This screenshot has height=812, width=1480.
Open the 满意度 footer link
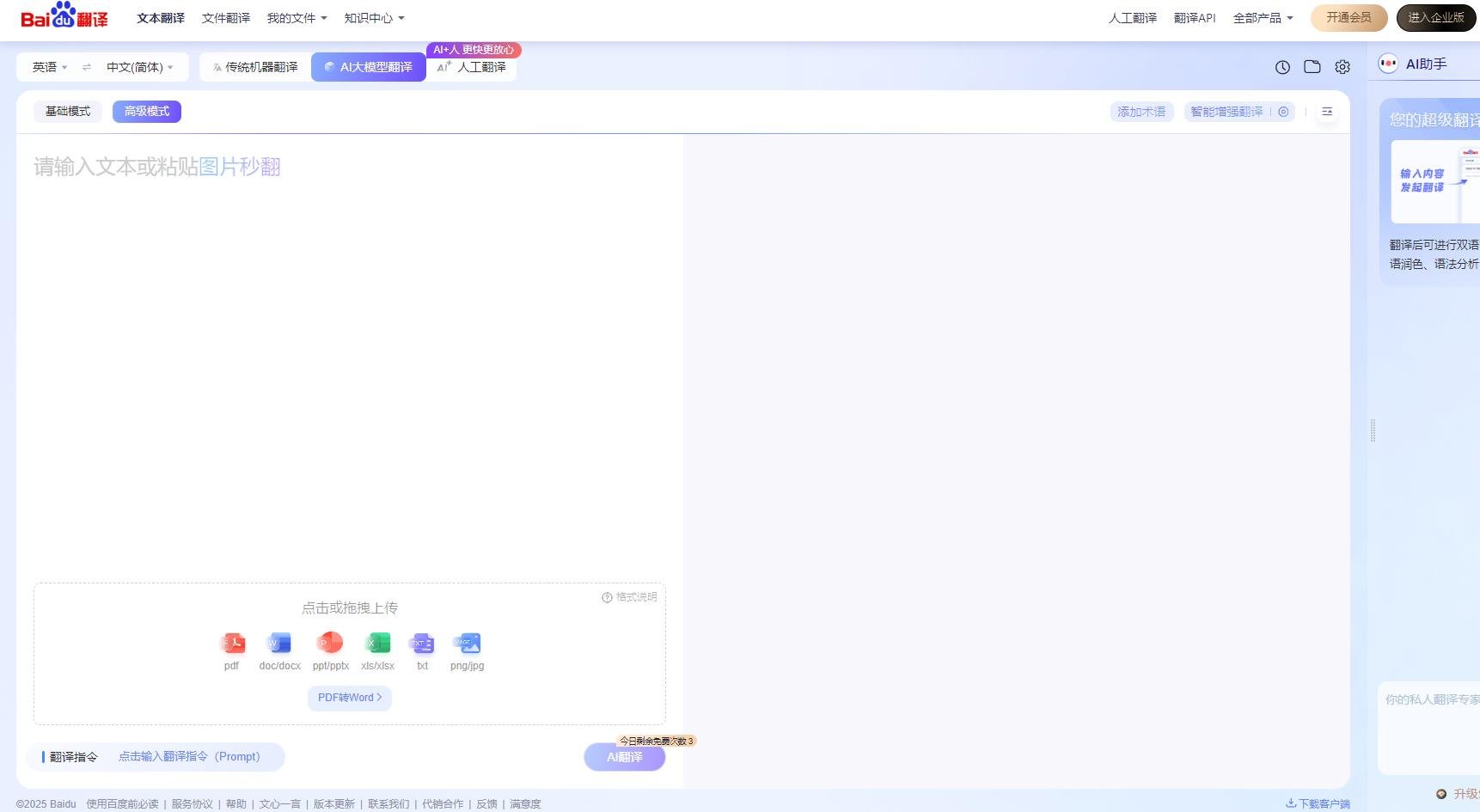[x=525, y=804]
